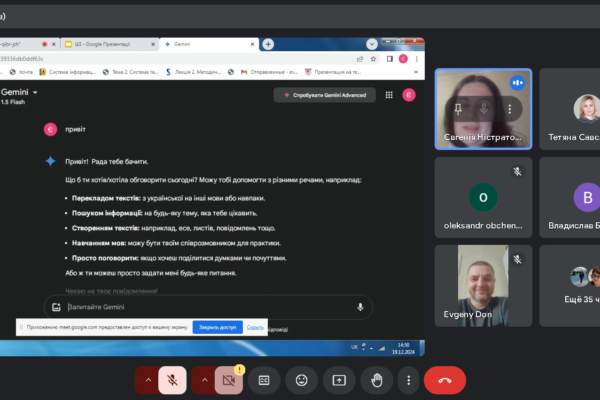The height and width of the screenshot is (400, 600).
Task: Raise hand in the meeting
Action: click(377, 380)
